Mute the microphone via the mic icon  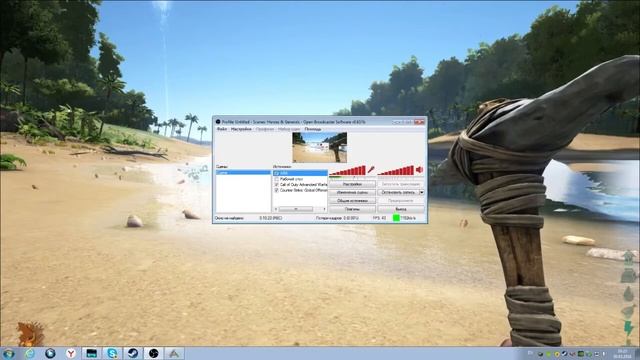tap(371, 170)
